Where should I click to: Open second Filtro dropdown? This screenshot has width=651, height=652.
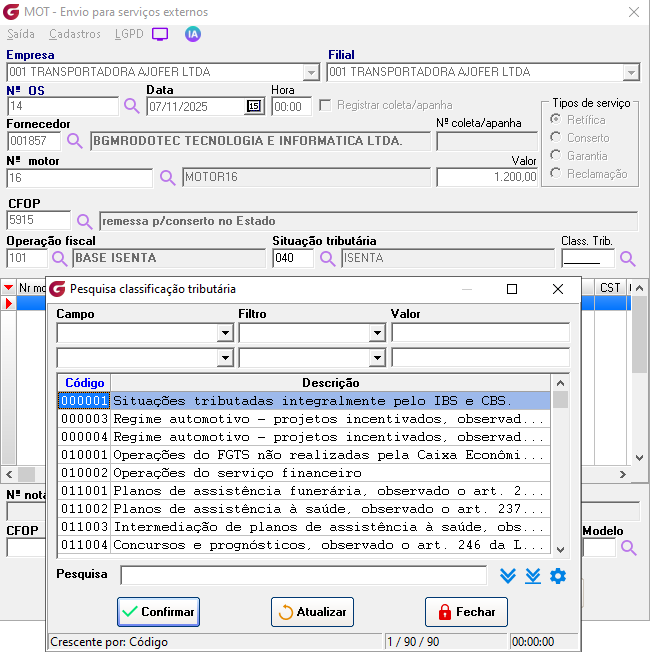click(377, 358)
